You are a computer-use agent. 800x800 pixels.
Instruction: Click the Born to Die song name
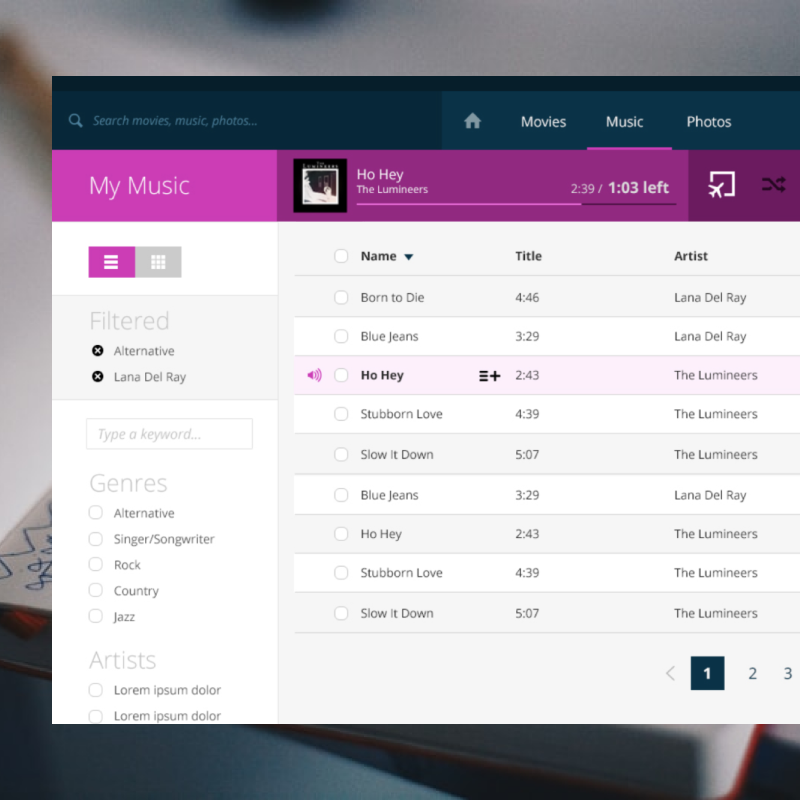coord(392,297)
